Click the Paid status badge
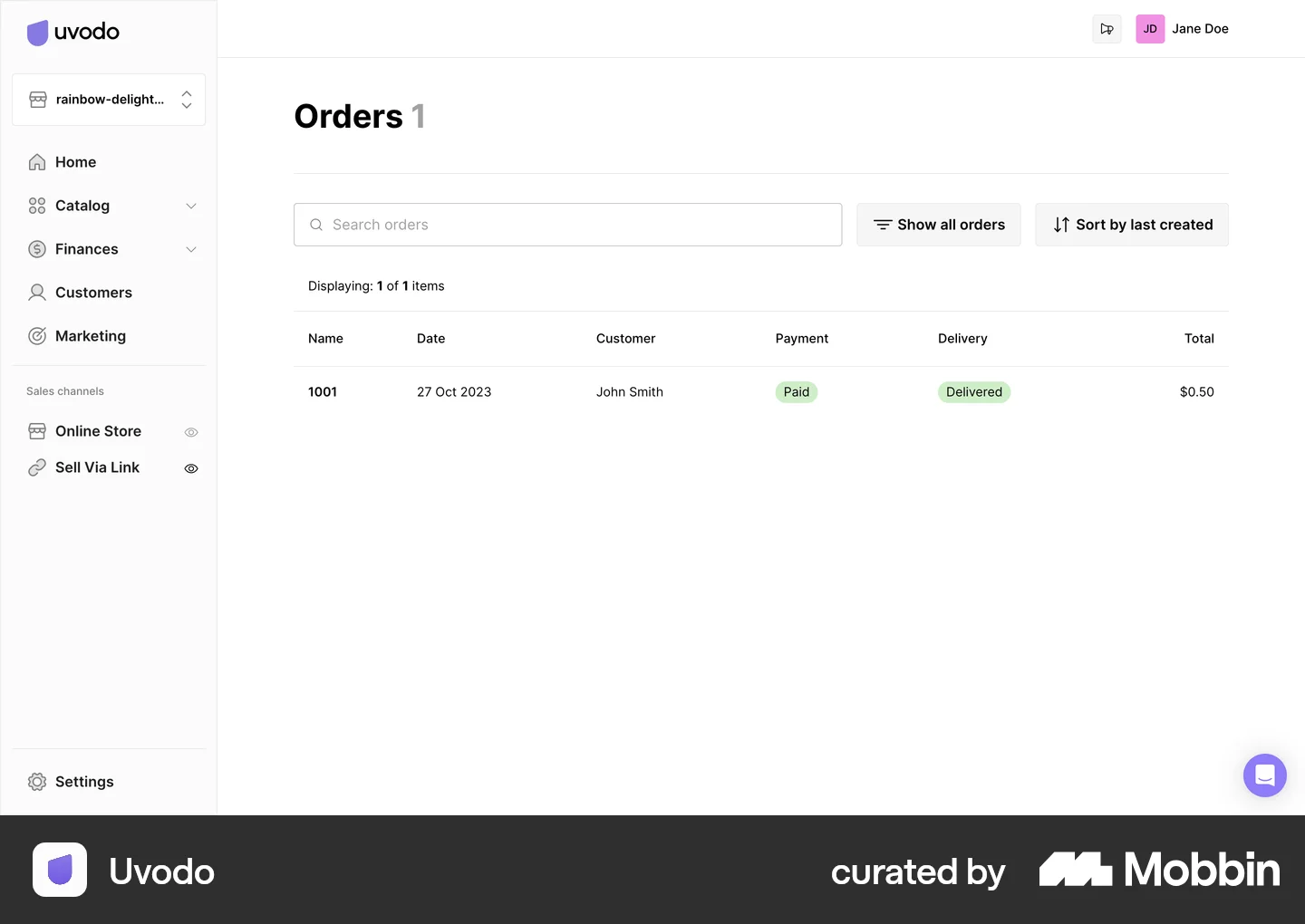The height and width of the screenshot is (924, 1305). [x=797, y=392]
